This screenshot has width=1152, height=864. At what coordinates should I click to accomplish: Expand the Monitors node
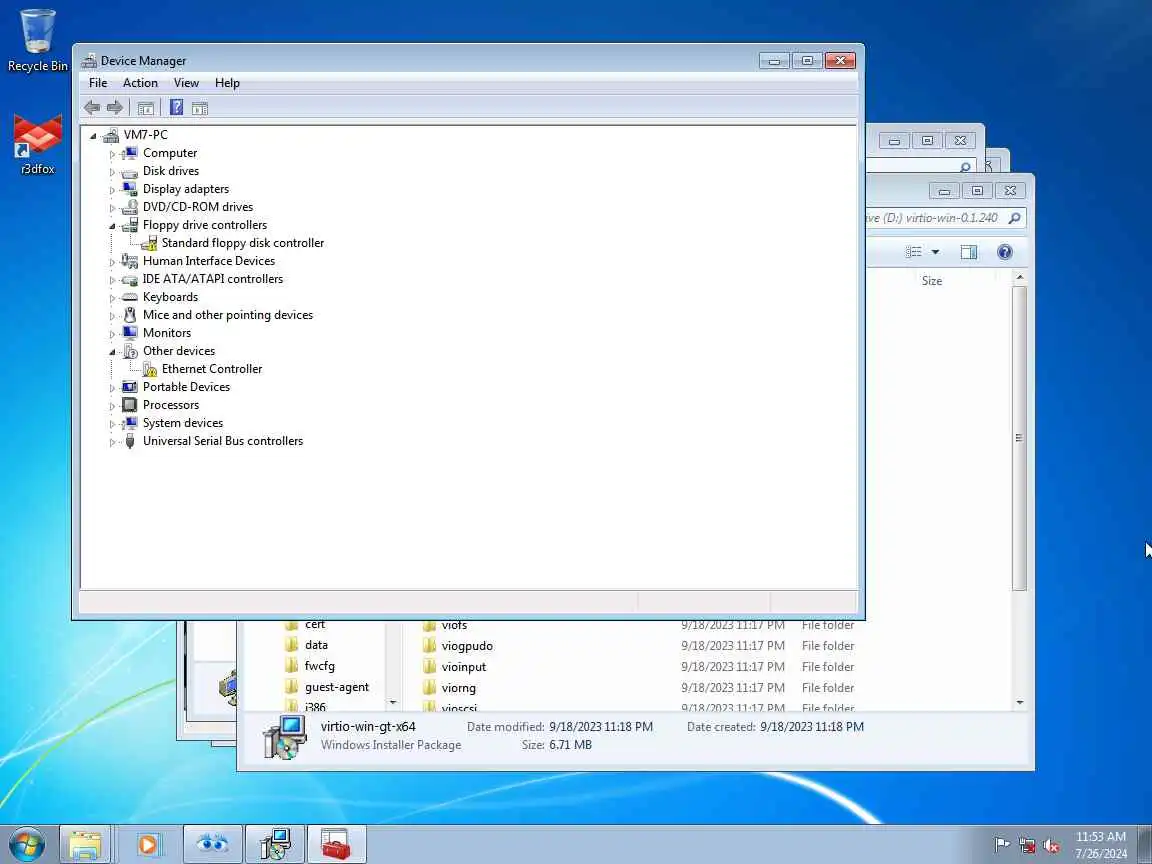112,334
